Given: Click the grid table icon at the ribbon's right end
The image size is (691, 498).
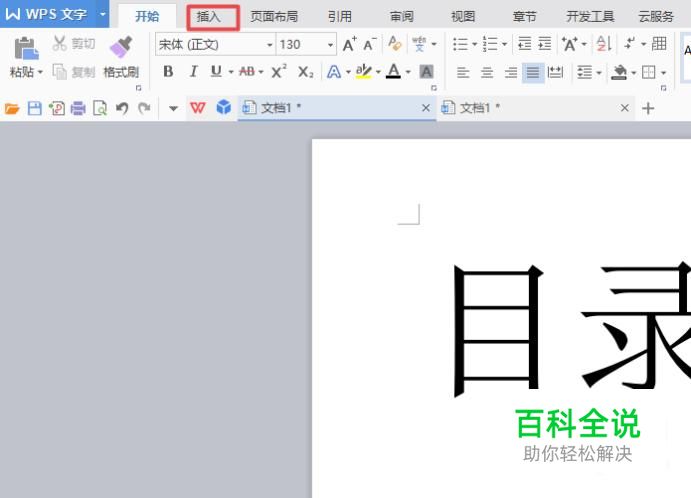Looking at the screenshot, I should pos(659,44).
